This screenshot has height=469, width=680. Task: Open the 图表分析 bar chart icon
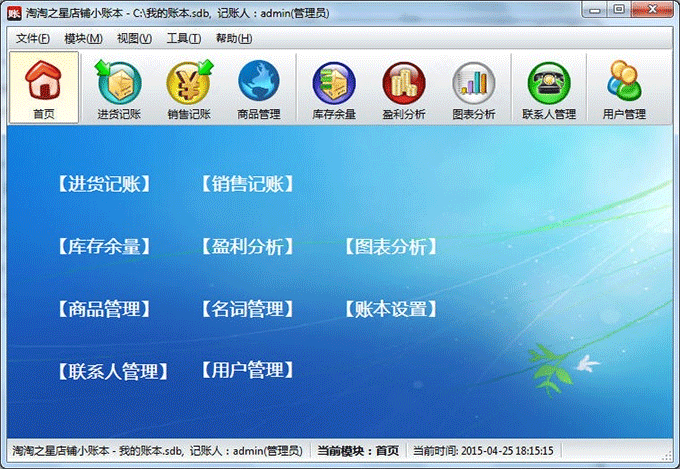(474, 90)
